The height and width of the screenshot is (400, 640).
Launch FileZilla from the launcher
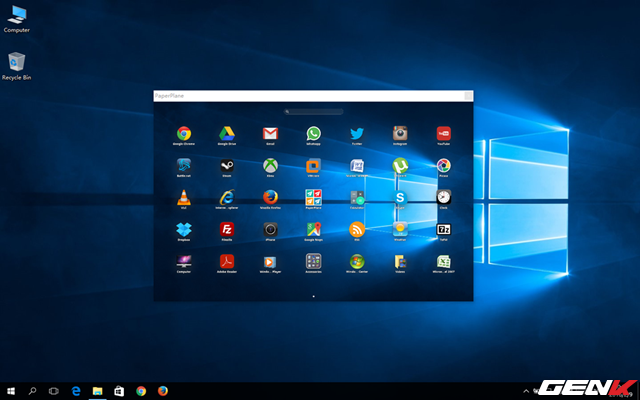(226, 230)
